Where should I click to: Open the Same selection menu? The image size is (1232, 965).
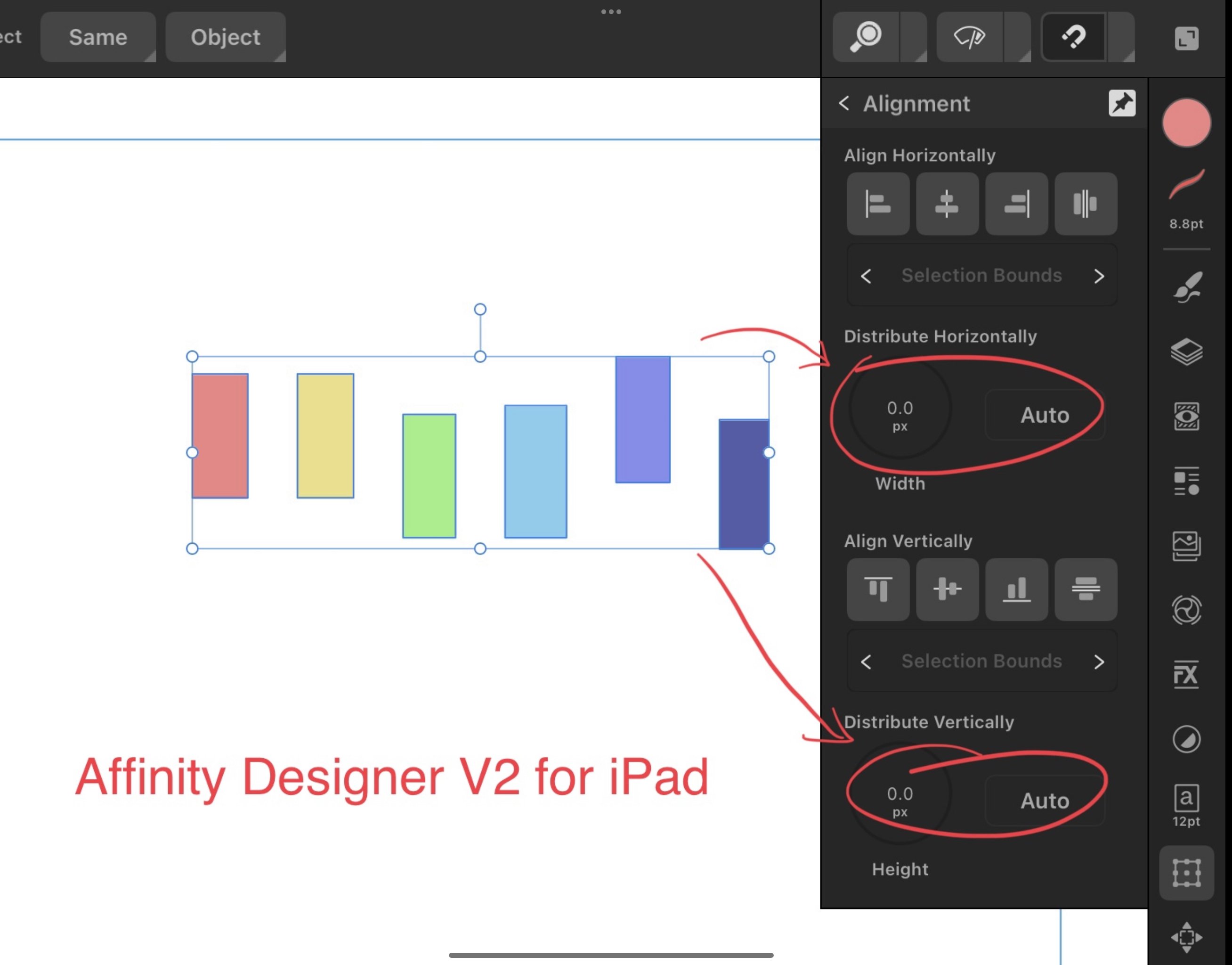click(x=98, y=37)
